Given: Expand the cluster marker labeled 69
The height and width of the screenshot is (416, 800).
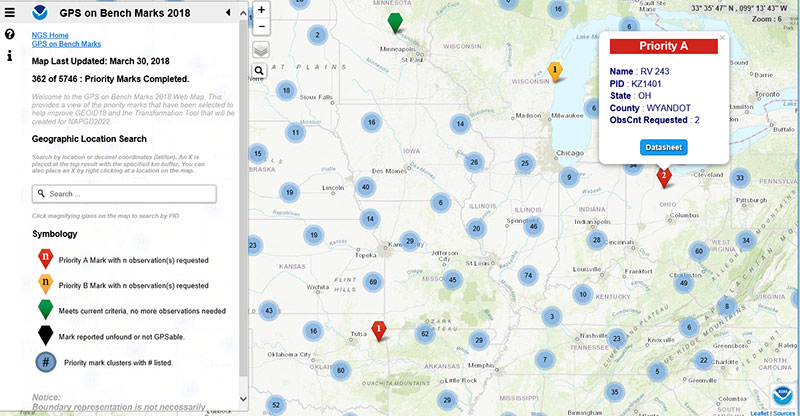Looking at the screenshot, I should coord(373,283).
